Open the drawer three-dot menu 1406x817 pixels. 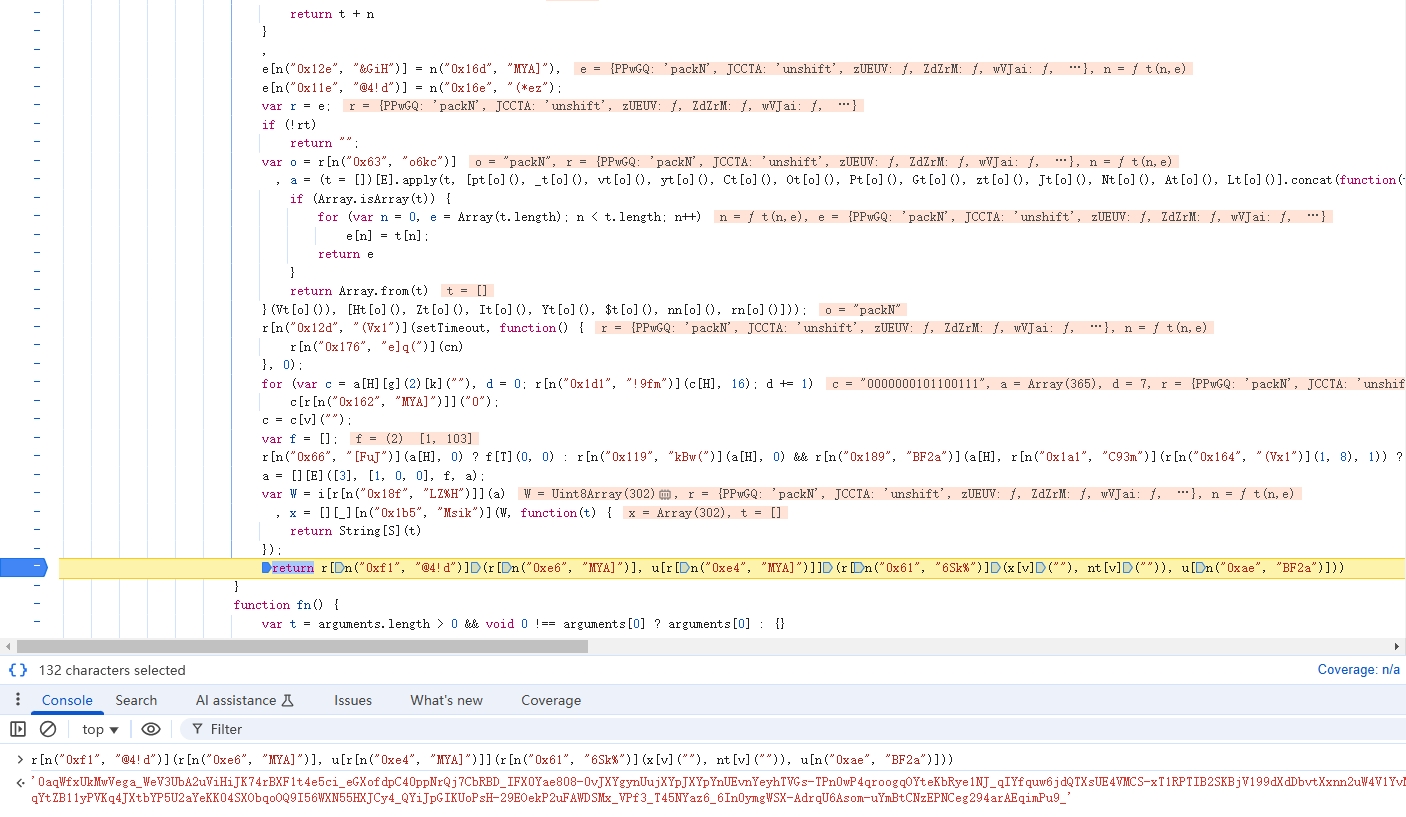pos(17,700)
